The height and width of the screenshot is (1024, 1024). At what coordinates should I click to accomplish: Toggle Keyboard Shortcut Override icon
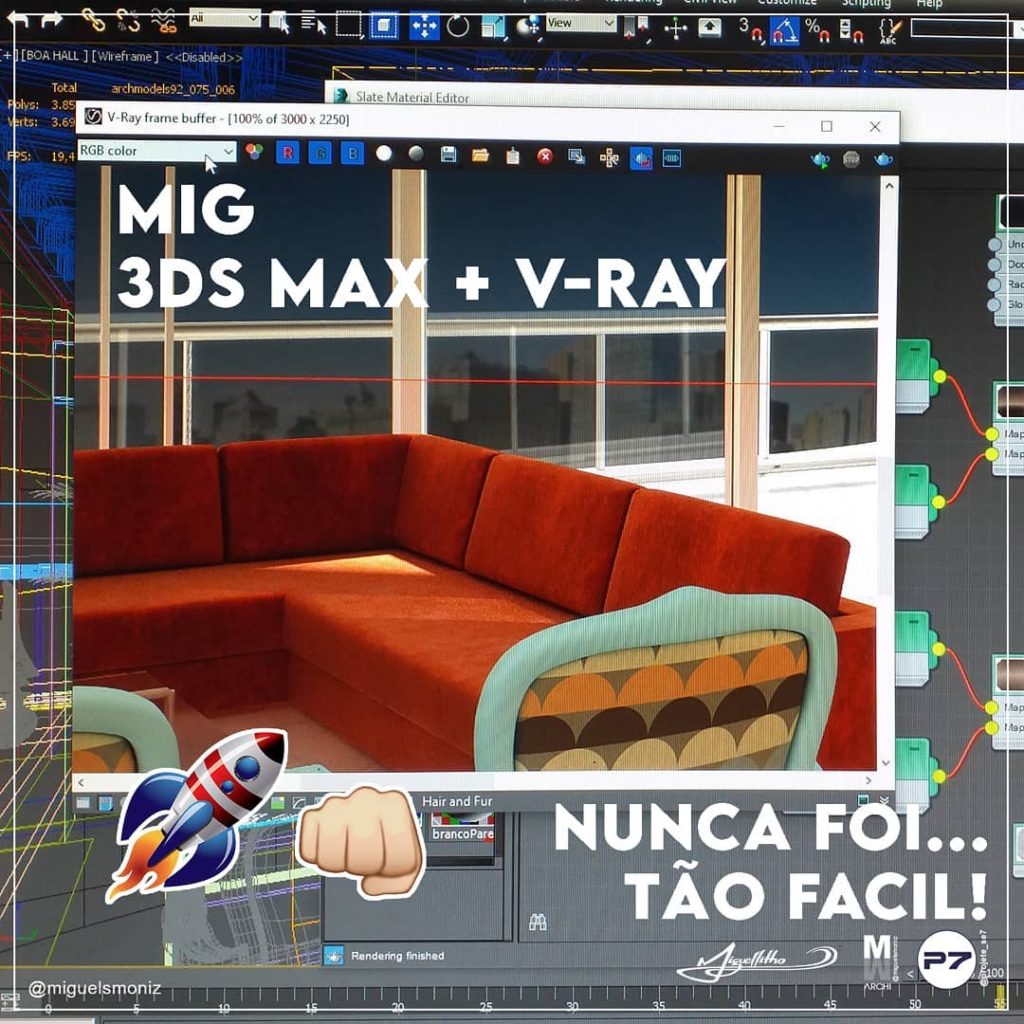point(710,27)
